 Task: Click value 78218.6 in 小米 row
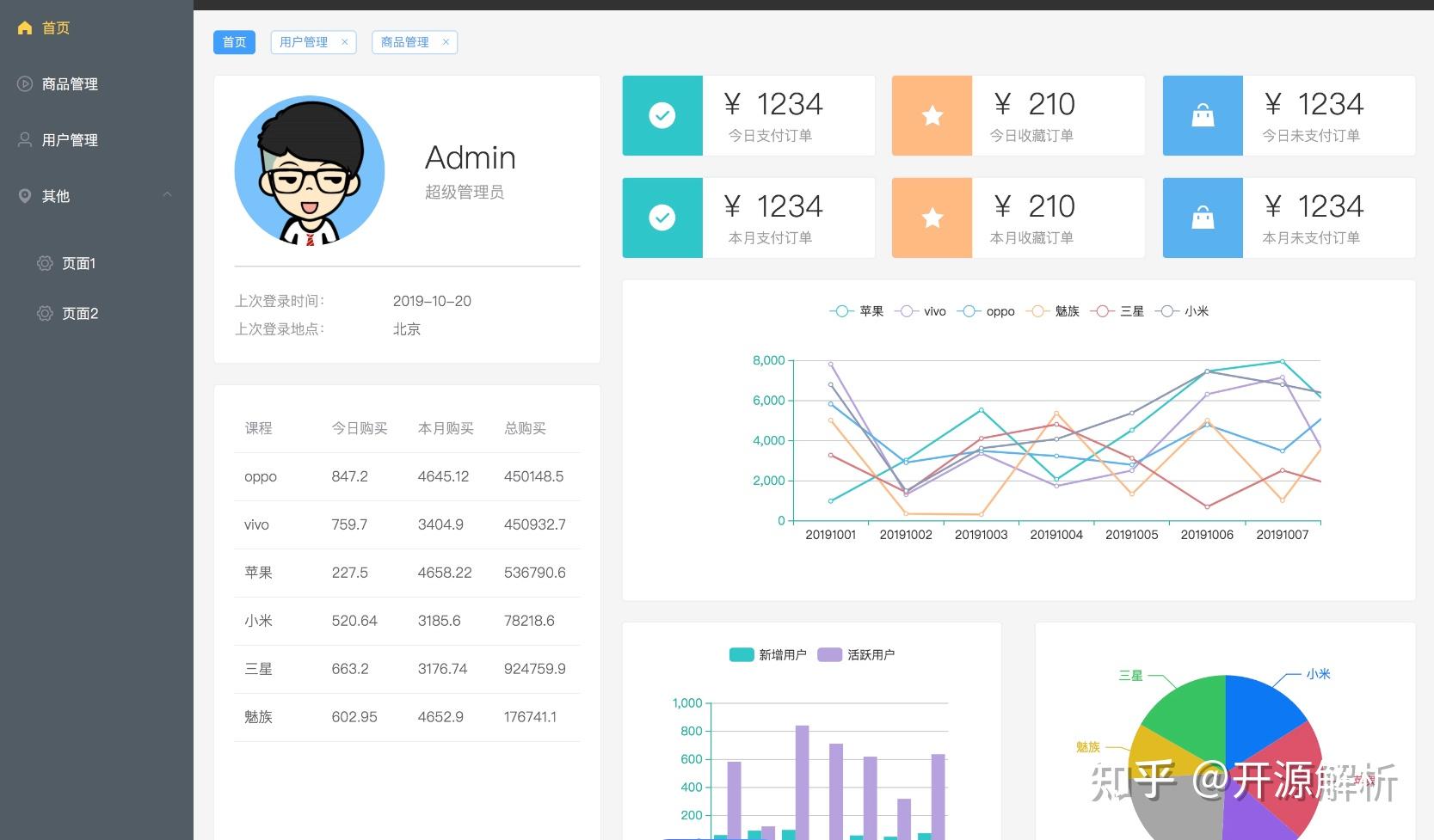tap(529, 621)
